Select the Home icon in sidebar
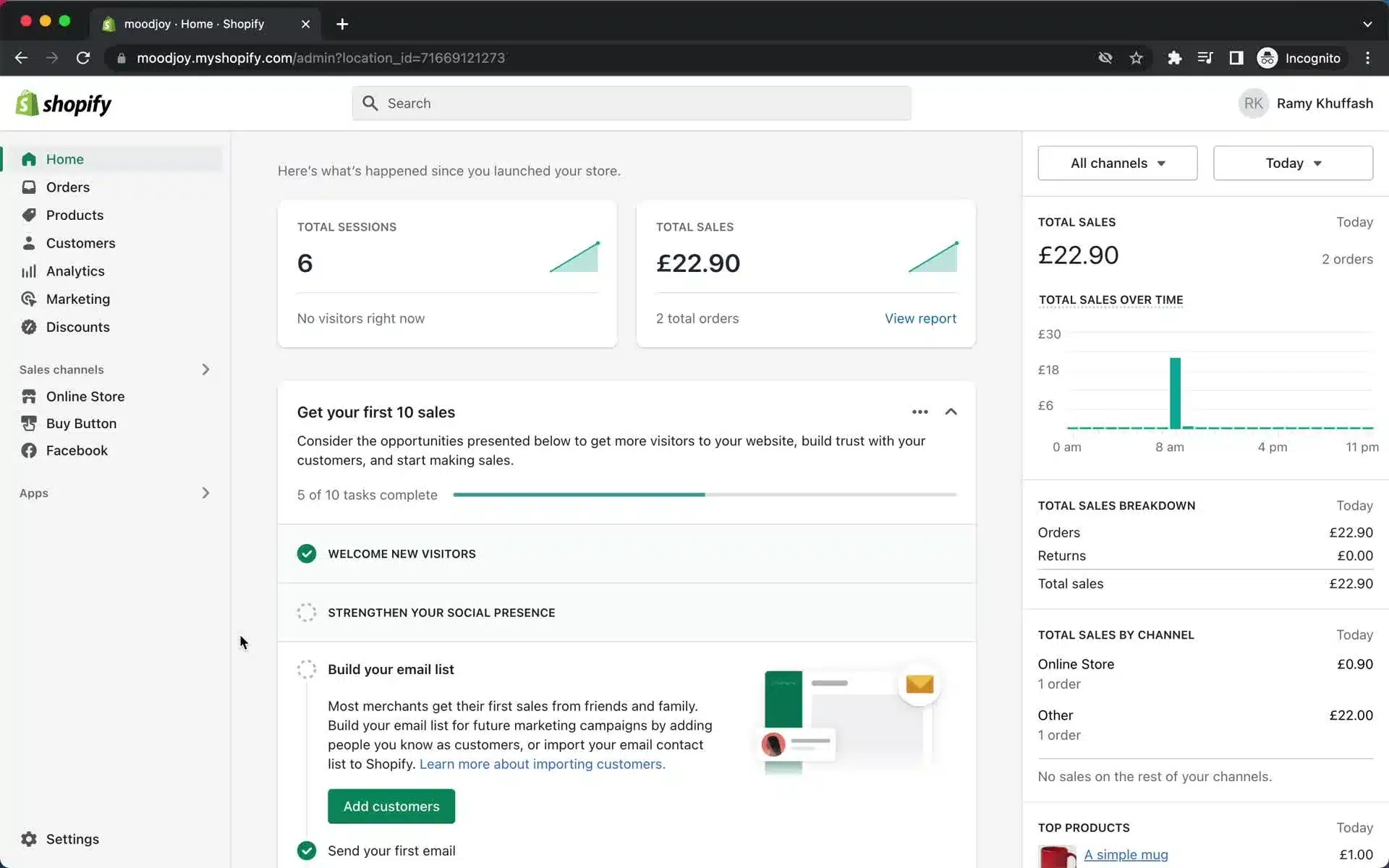The width and height of the screenshot is (1389, 868). tap(29, 159)
